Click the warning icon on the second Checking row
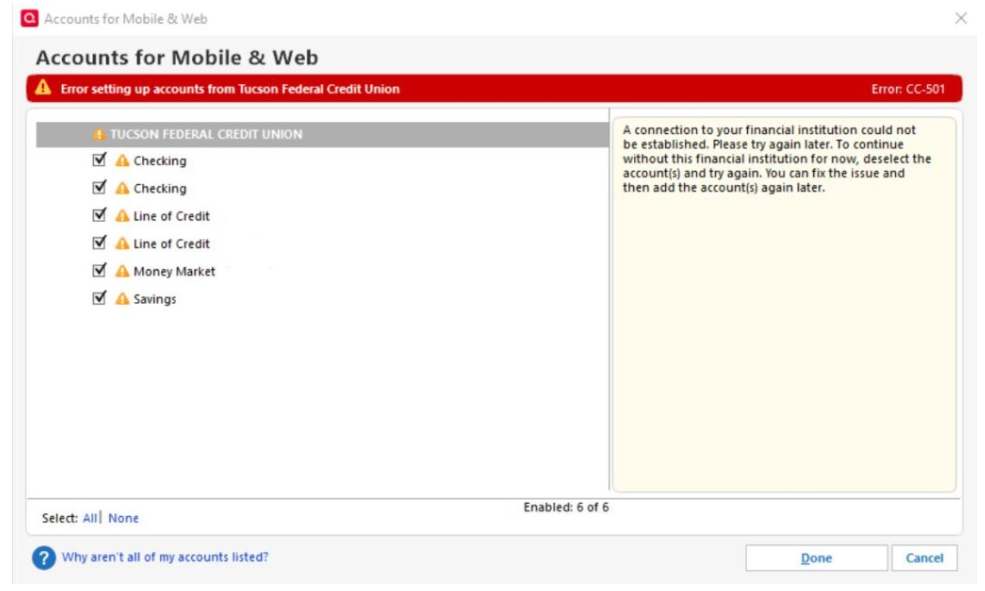985x591 pixels. (x=122, y=188)
